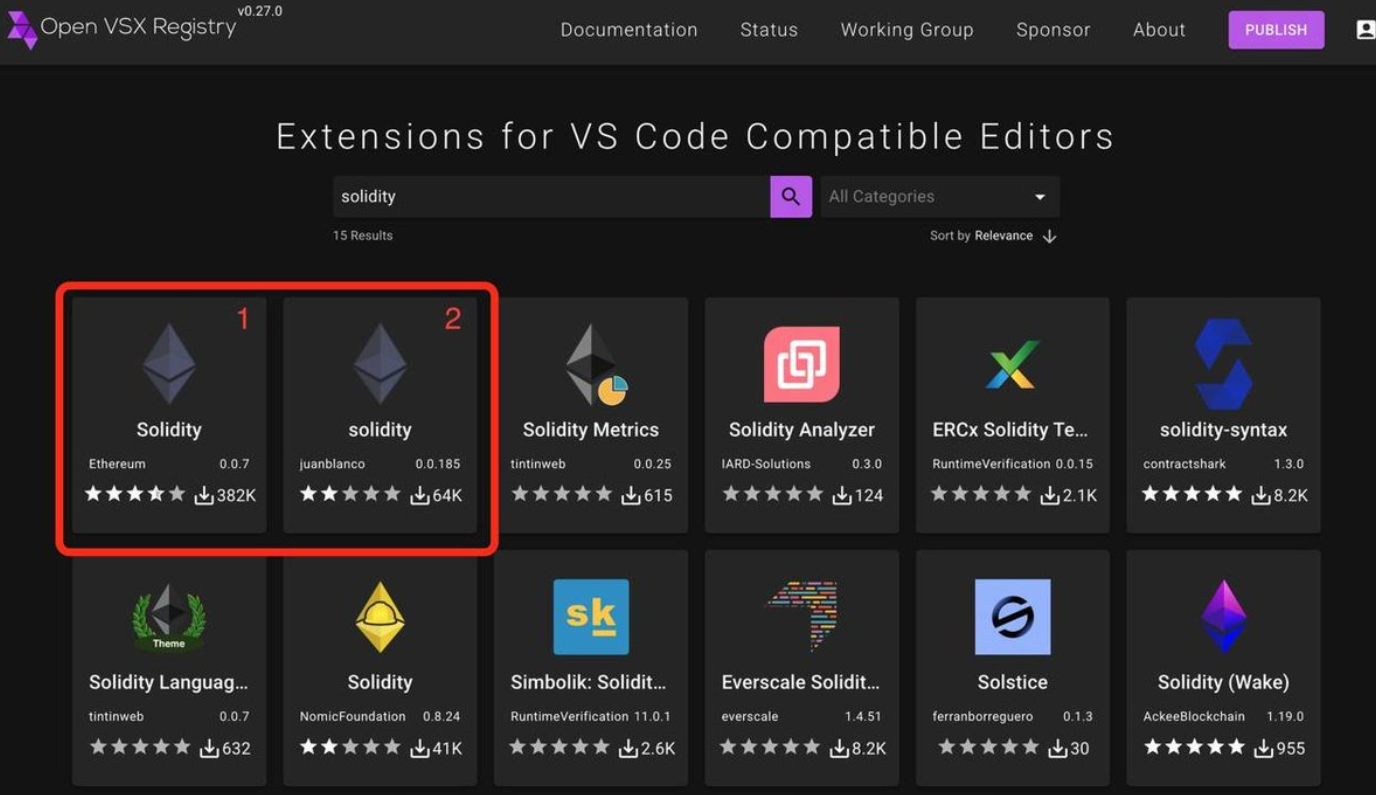The height and width of the screenshot is (795, 1376).
Task: Open the Working Group nav item
Action: point(907,30)
